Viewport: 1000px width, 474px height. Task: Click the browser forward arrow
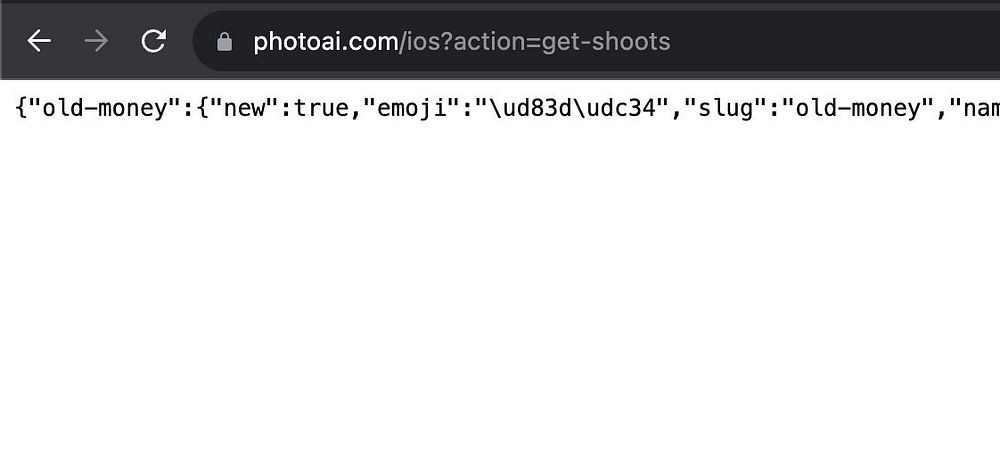click(x=96, y=41)
